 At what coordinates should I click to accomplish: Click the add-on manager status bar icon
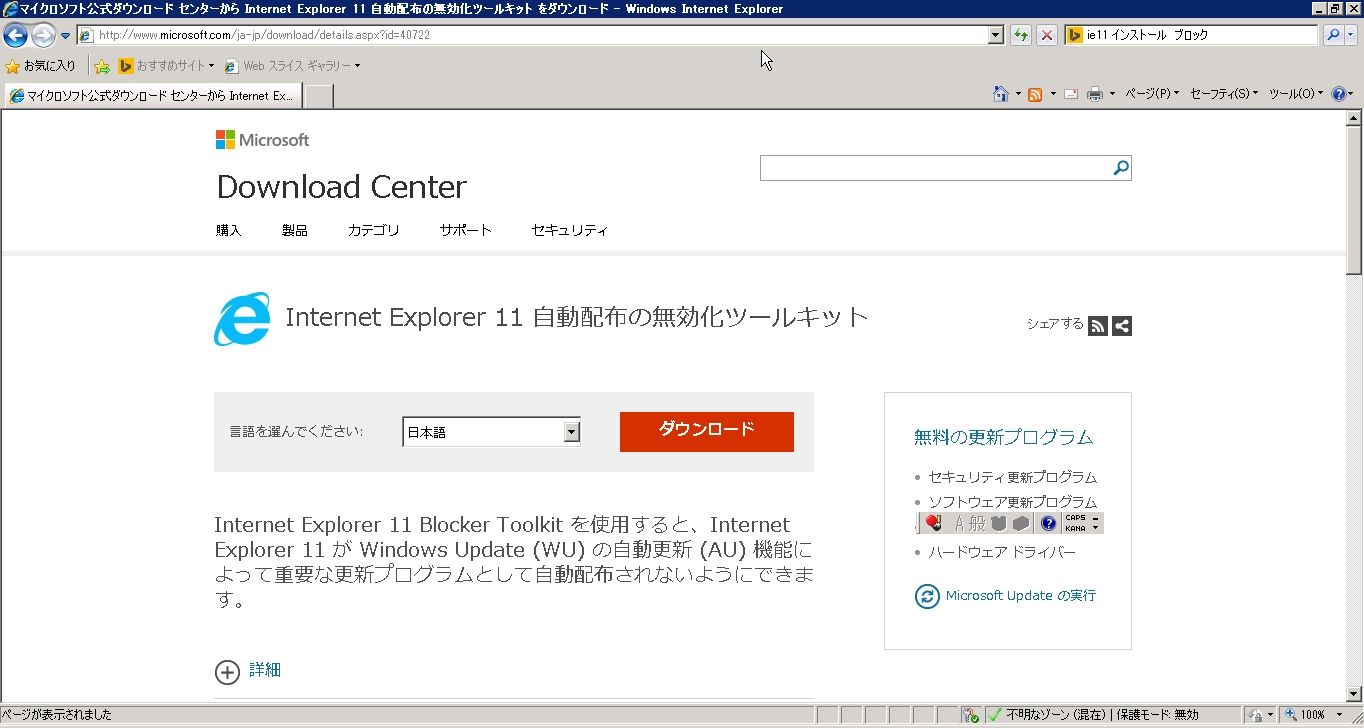[970, 715]
